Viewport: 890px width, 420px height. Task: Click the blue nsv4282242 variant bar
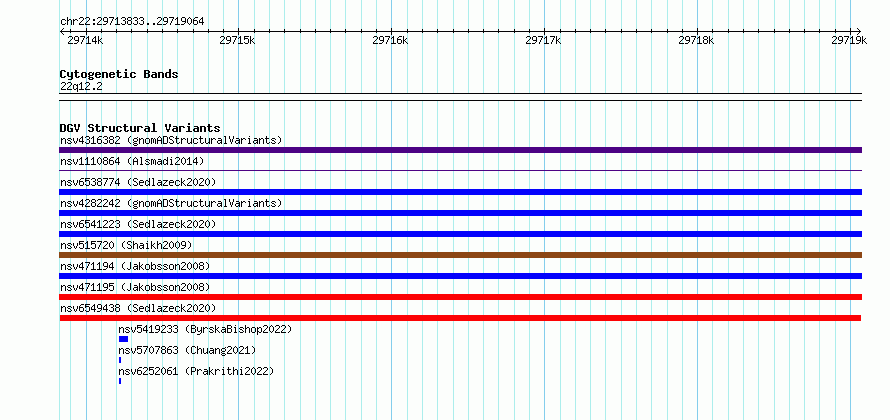[x=460, y=213]
